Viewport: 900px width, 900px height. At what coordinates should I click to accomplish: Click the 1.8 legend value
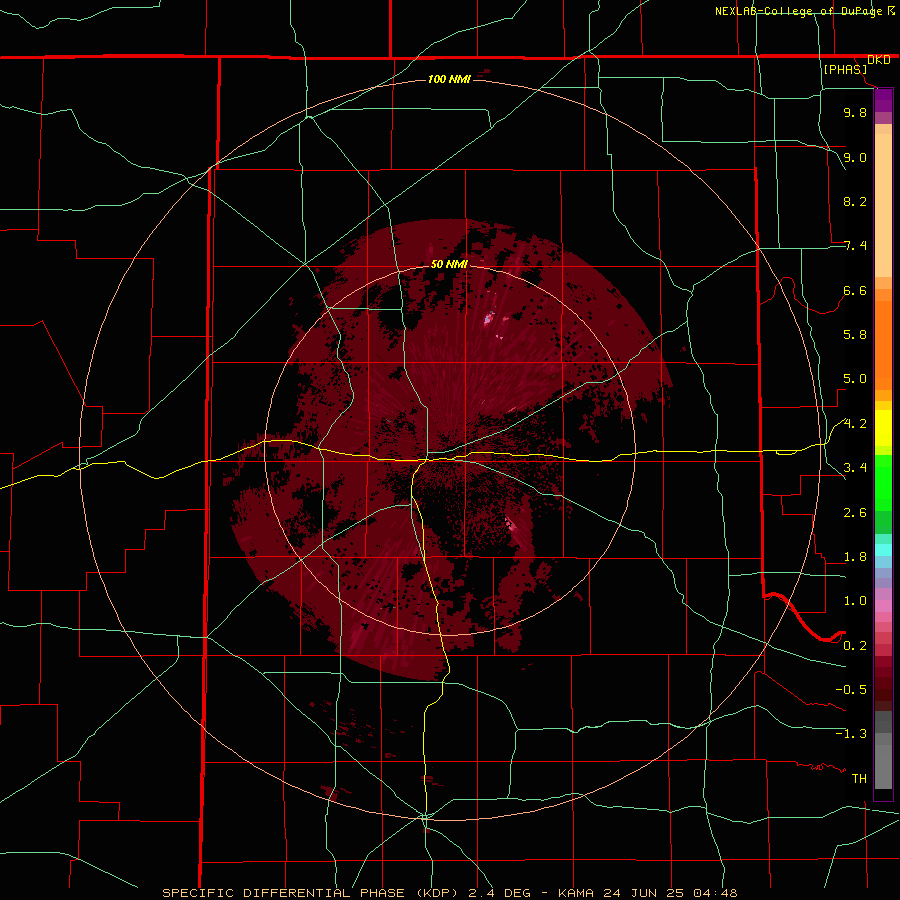tap(855, 557)
